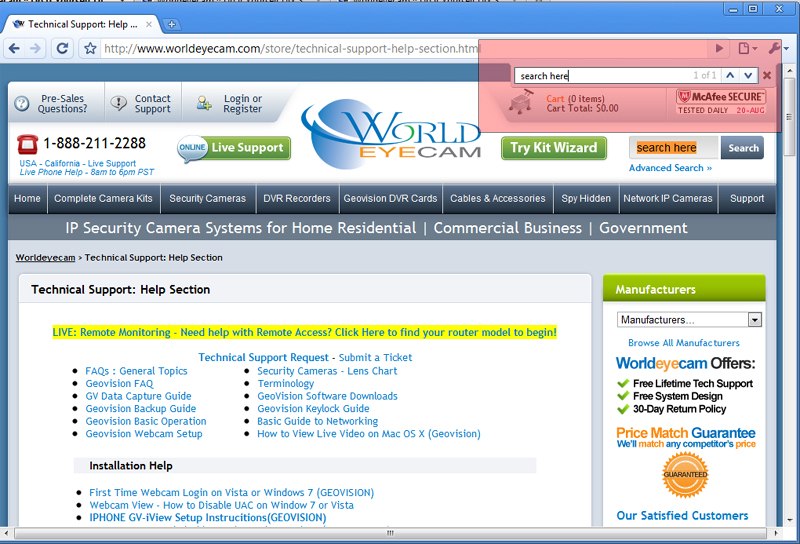The width and height of the screenshot is (800, 544).
Task: Open the Support menu item
Action: coord(747,199)
